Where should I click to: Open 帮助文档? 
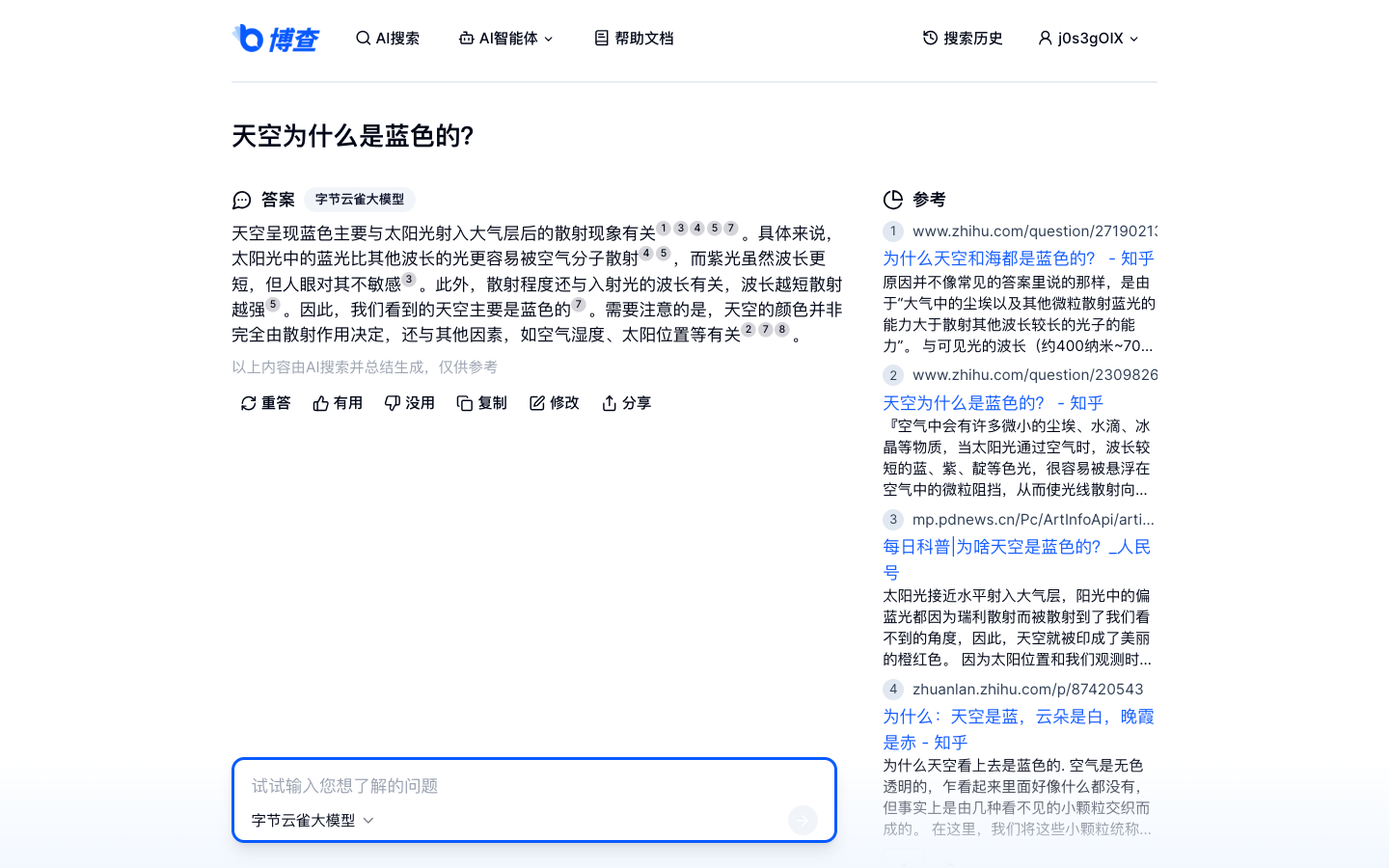634,38
